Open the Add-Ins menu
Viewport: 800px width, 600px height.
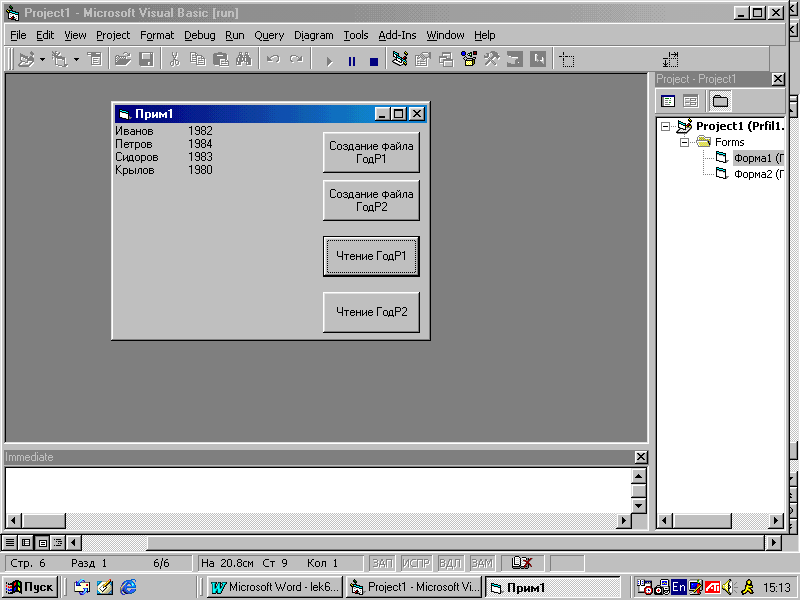tap(397, 35)
